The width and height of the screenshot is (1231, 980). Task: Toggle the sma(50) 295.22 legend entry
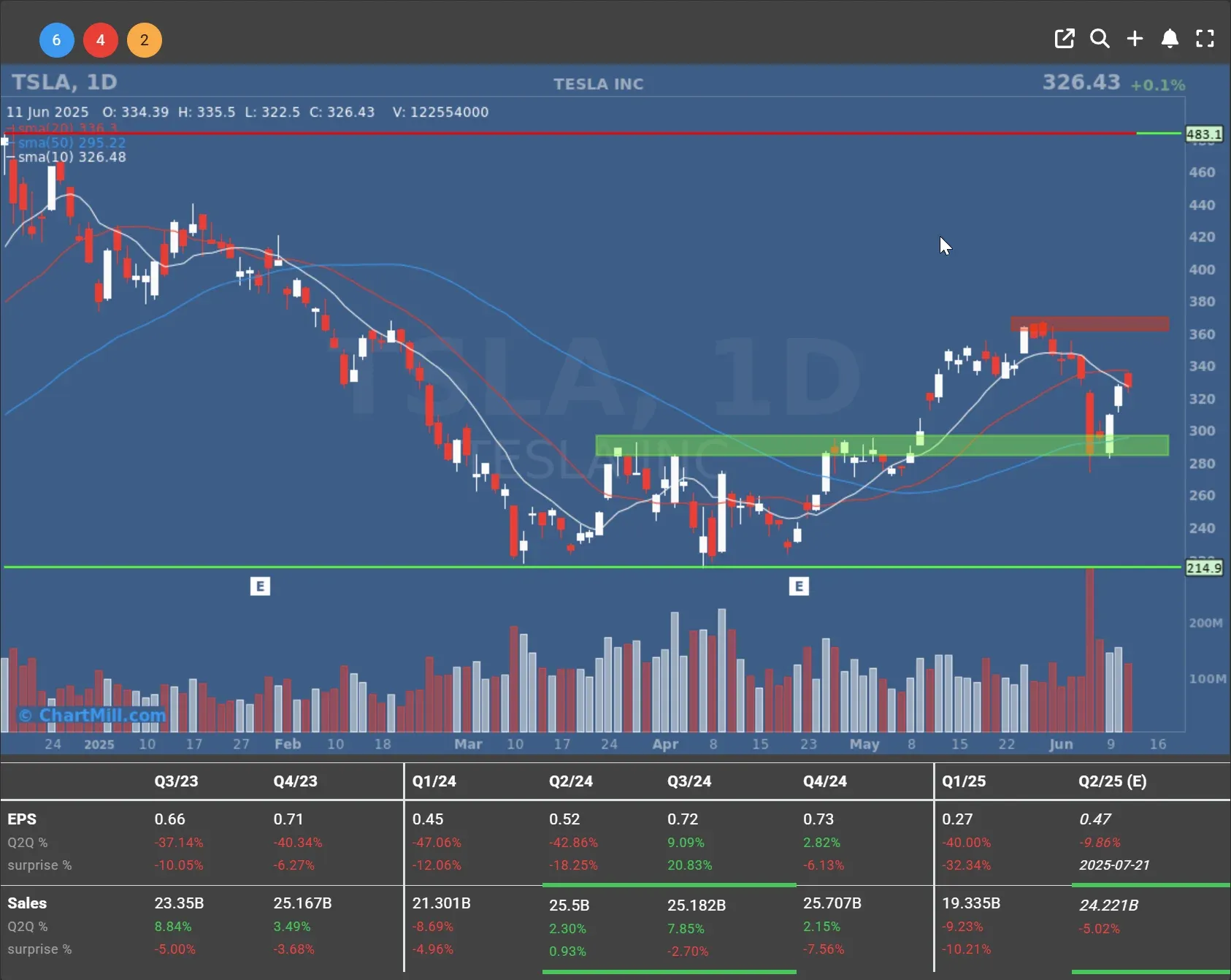[72, 142]
